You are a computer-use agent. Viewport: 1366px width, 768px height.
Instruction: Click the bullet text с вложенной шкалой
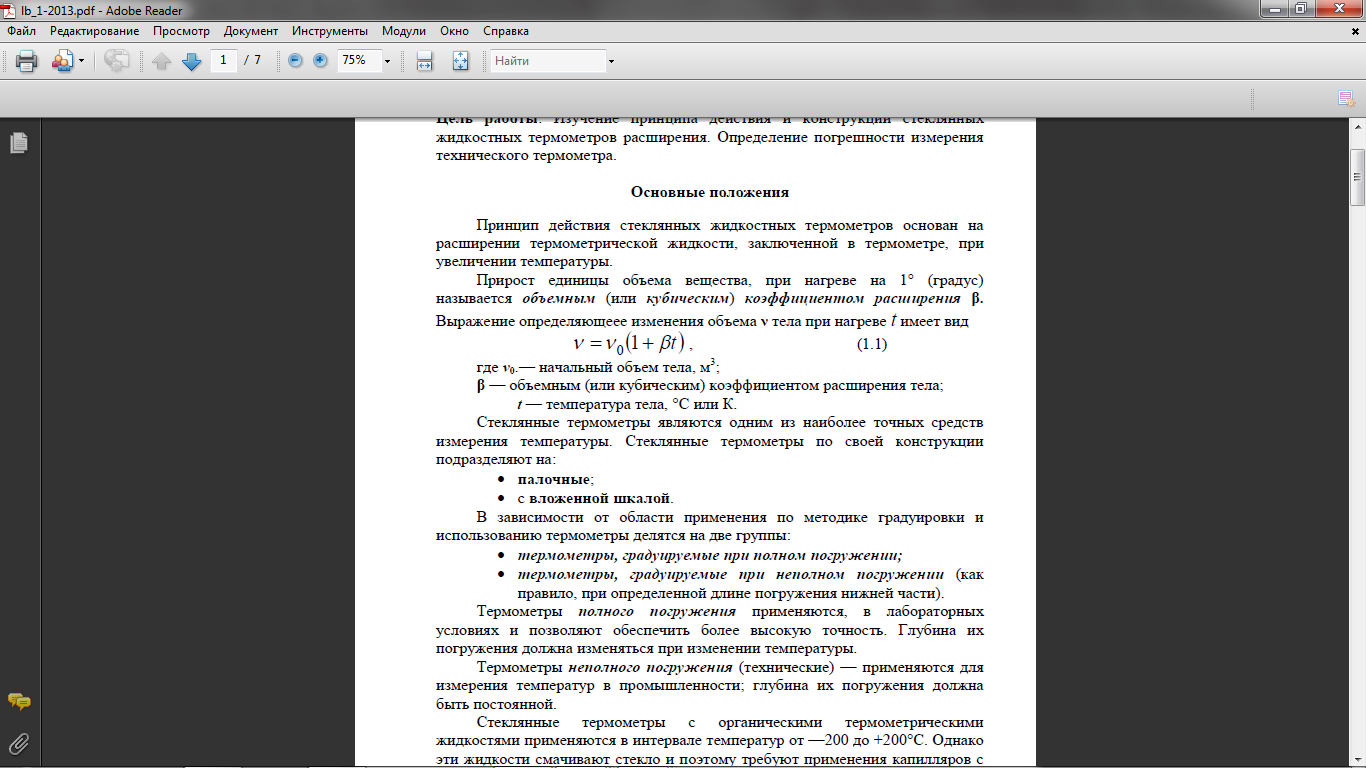595,498
